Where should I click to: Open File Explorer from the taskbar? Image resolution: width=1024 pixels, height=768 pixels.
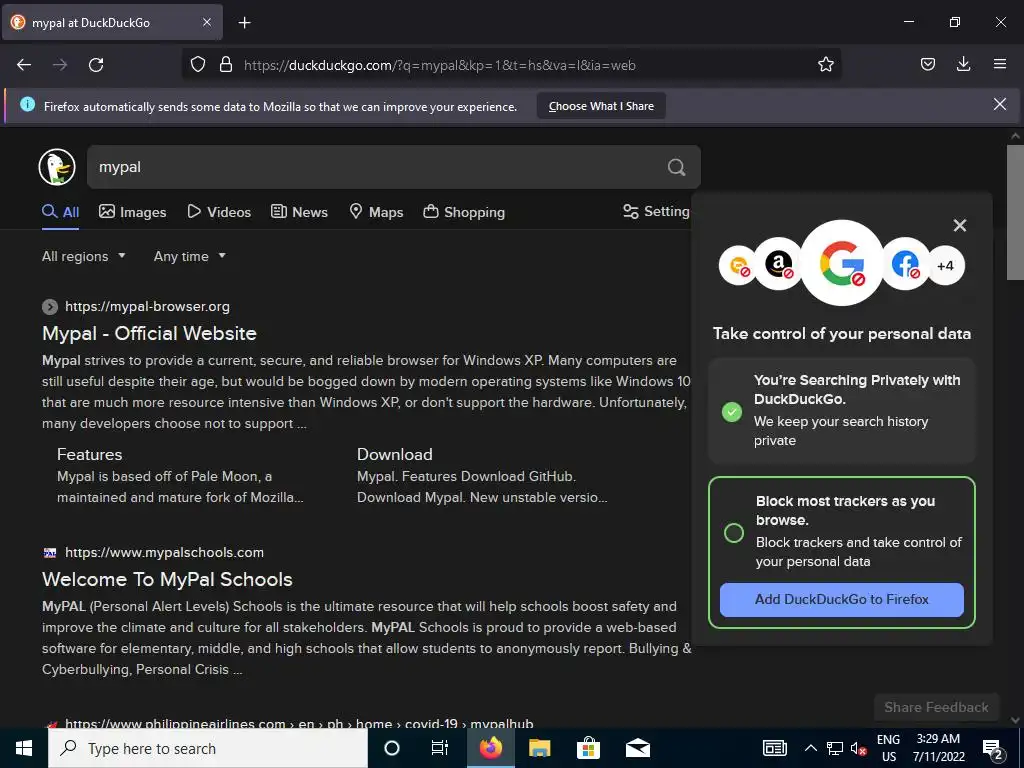(539, 748)
